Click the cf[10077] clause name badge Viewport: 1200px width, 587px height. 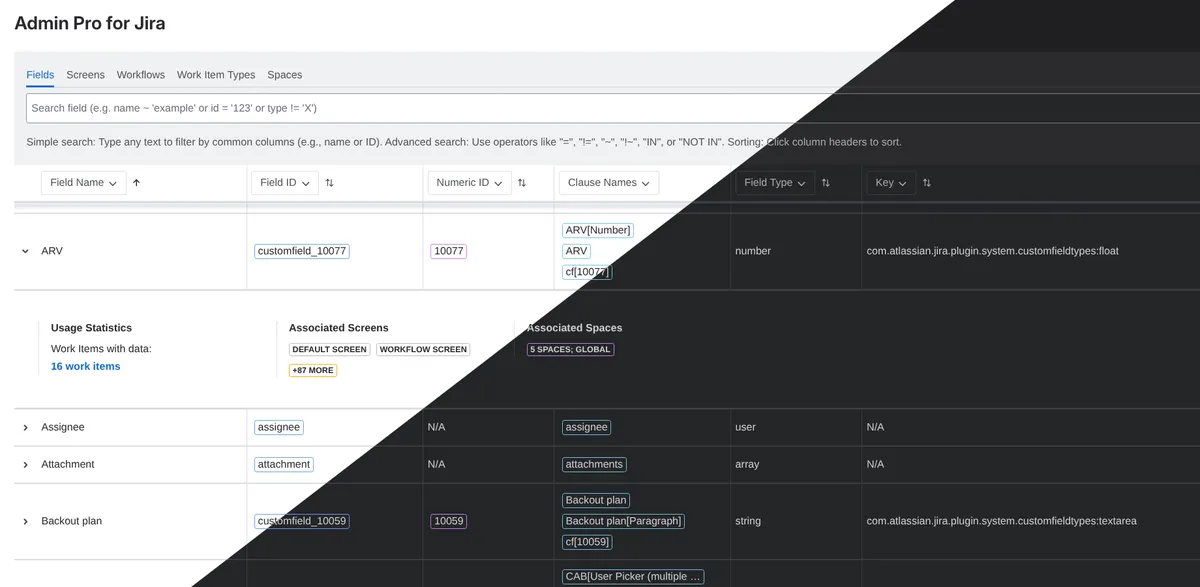(587, 272)
